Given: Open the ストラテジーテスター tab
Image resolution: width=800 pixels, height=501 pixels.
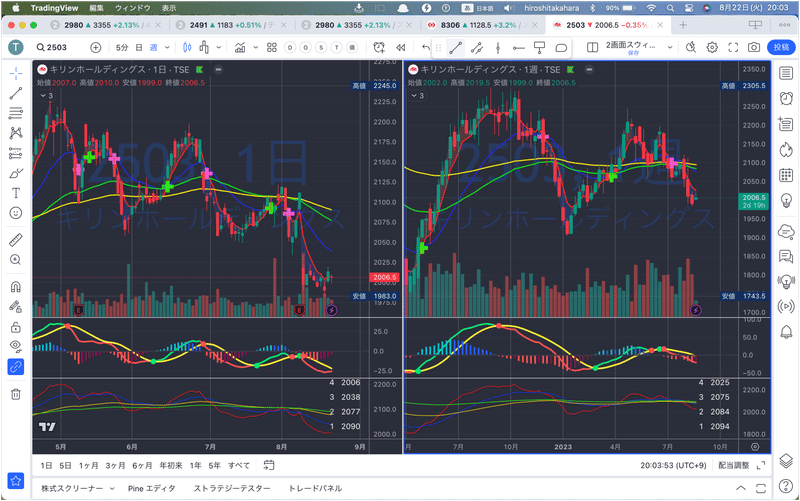Looking at the screenshot, I should (x=232, y=488).
